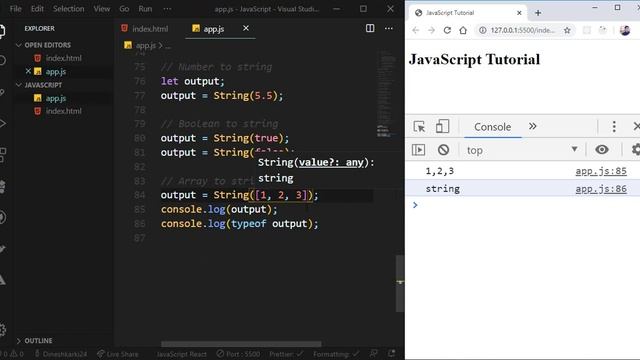Viewport: 640px width, 360px height.
Task: Click console.log(typeof output) code line
Action: 239,224
